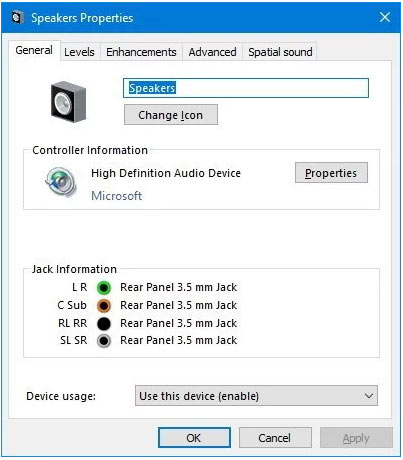Open the Enhancements tab
Viewport: 403px width, 460px height.
tap(141, 52)
